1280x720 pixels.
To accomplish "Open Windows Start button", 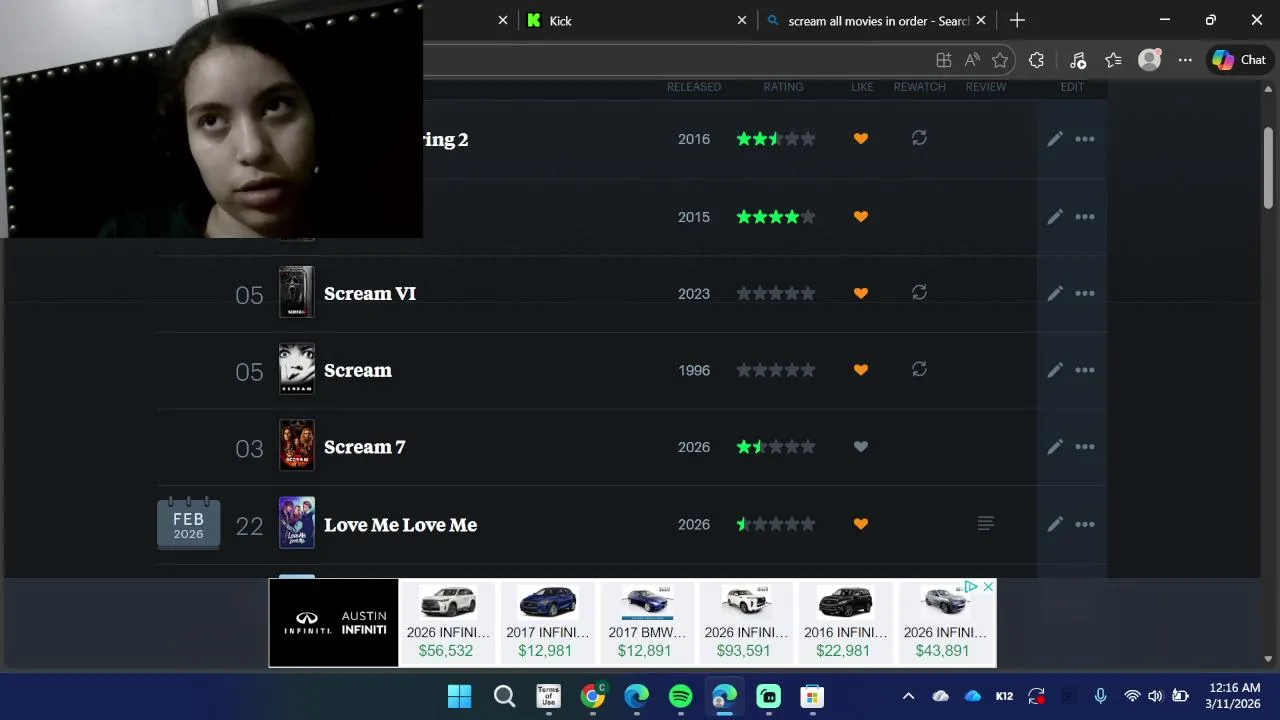I will coord(460,696).
